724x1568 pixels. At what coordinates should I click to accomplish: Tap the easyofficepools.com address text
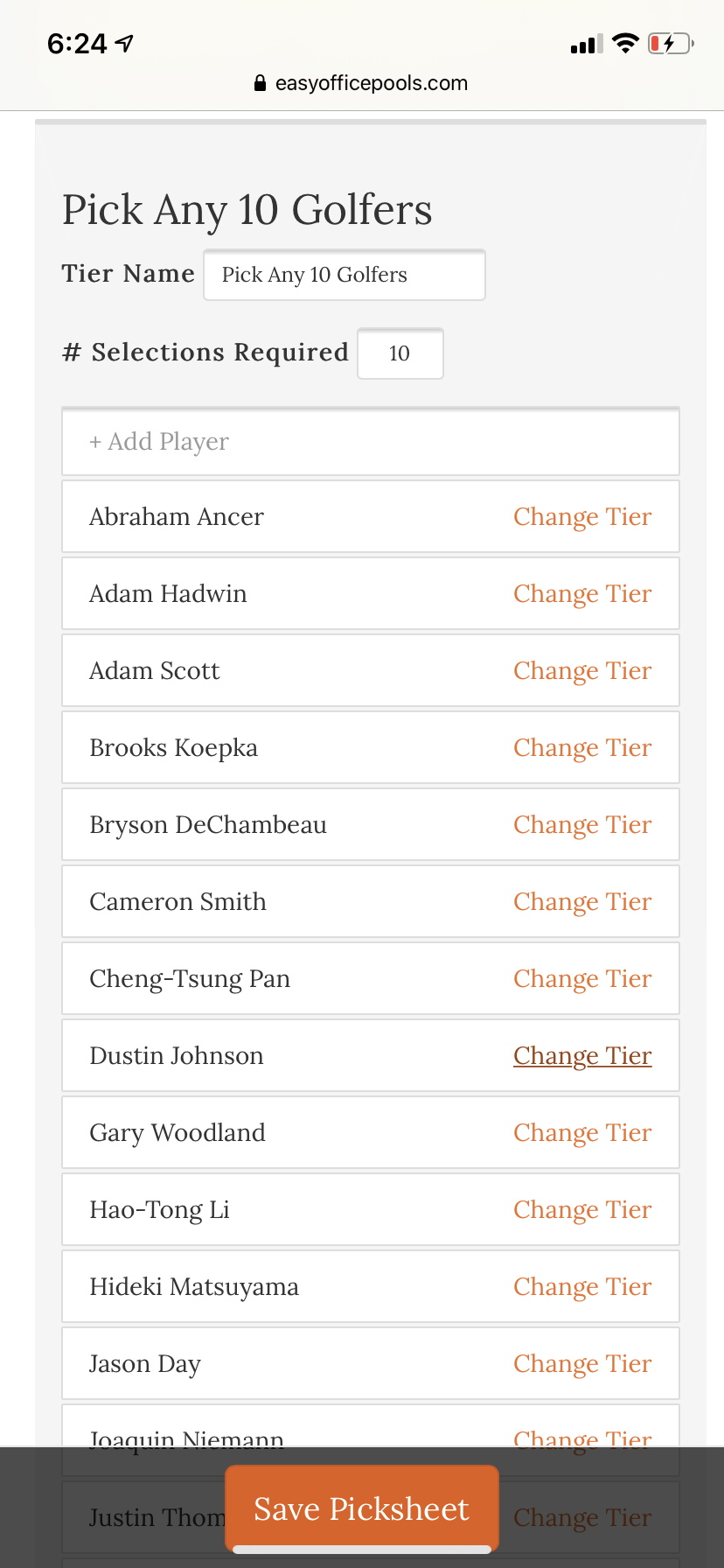point(372,84)
